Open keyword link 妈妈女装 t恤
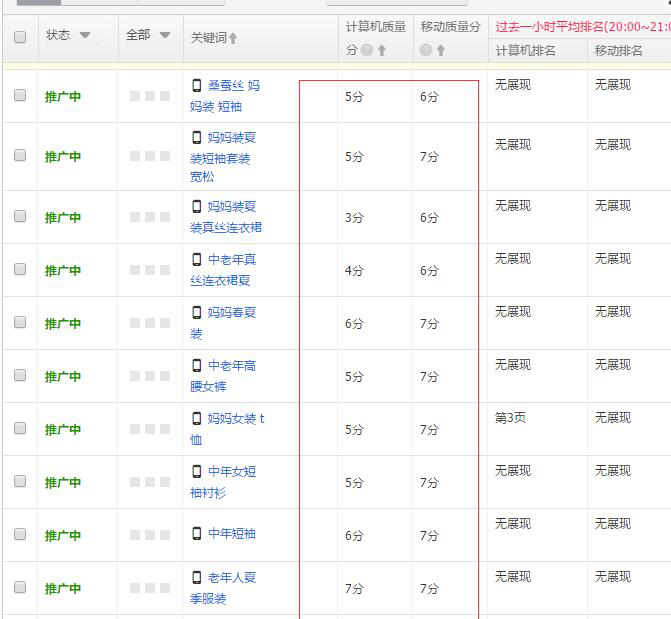Viewport: 671px width, 619px height. click(x=227, y=429)
